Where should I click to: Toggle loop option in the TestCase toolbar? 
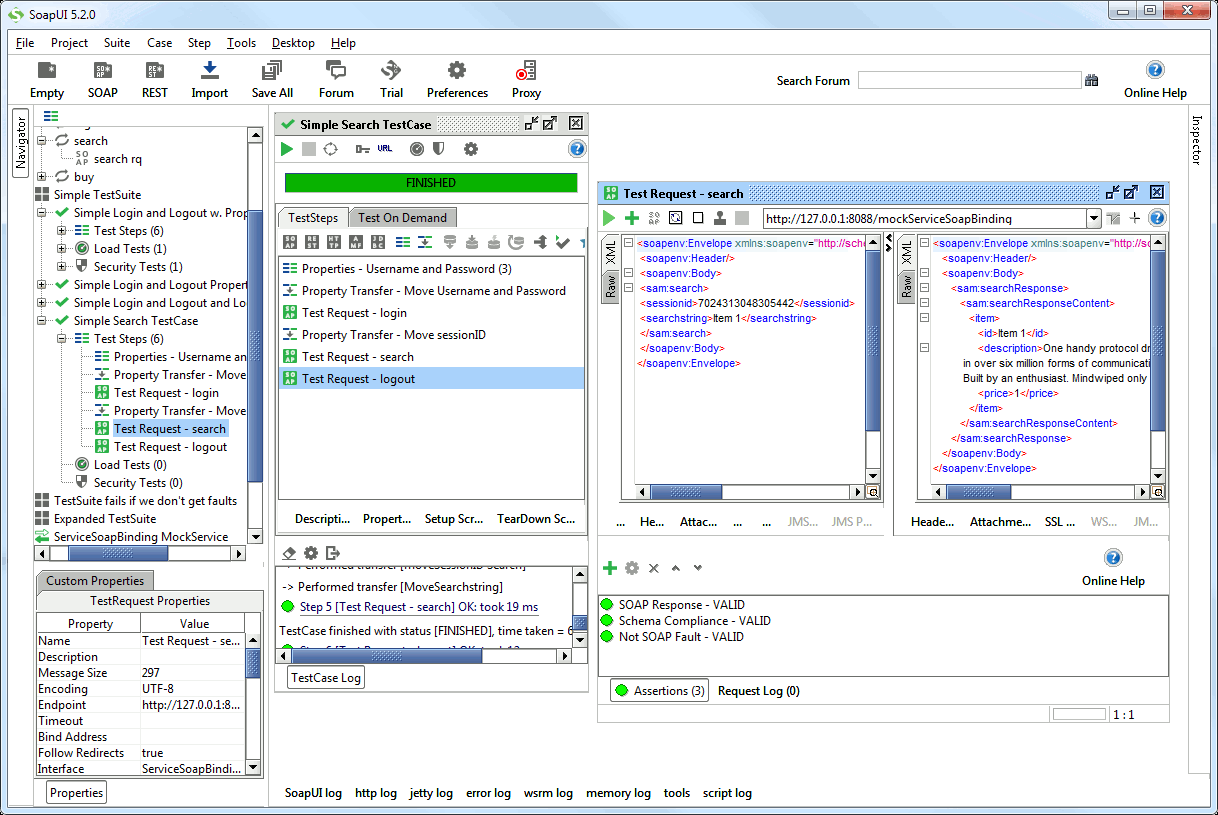(331, 149)
